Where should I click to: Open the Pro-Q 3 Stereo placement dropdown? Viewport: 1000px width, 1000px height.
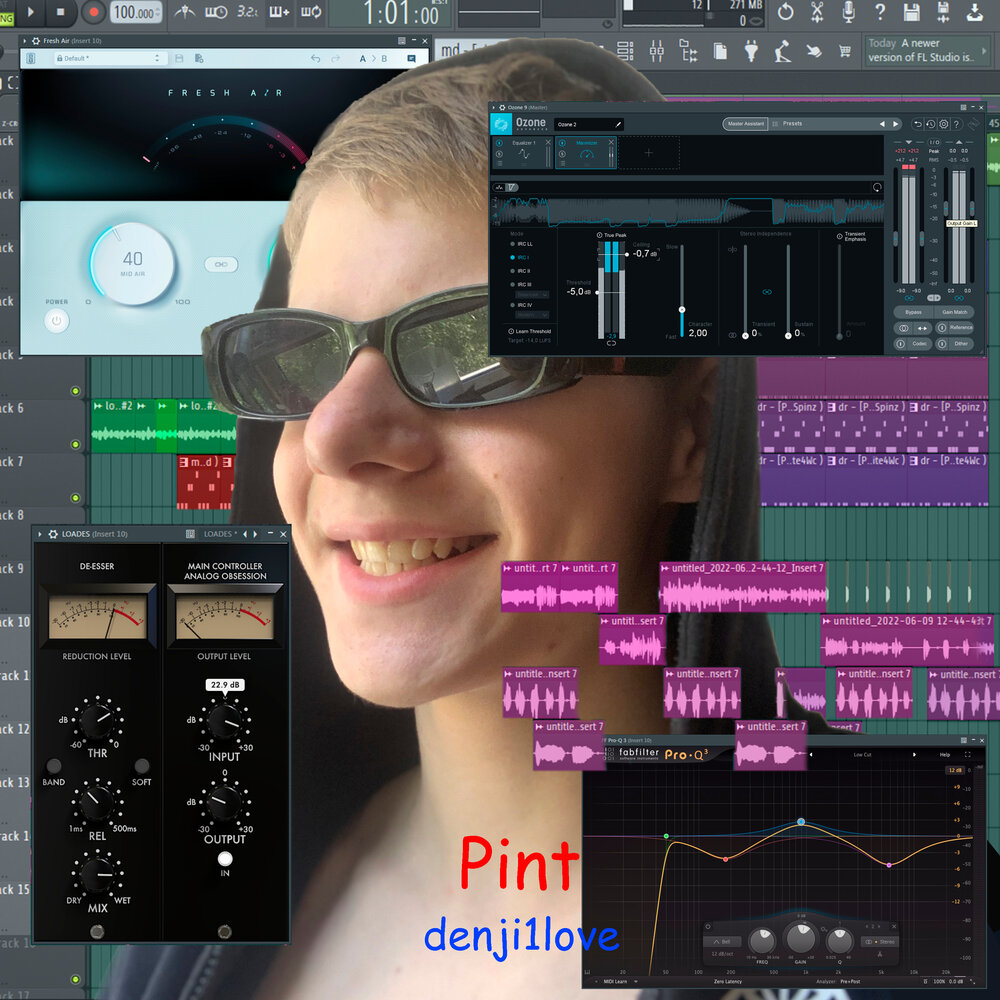coord(880,941)
